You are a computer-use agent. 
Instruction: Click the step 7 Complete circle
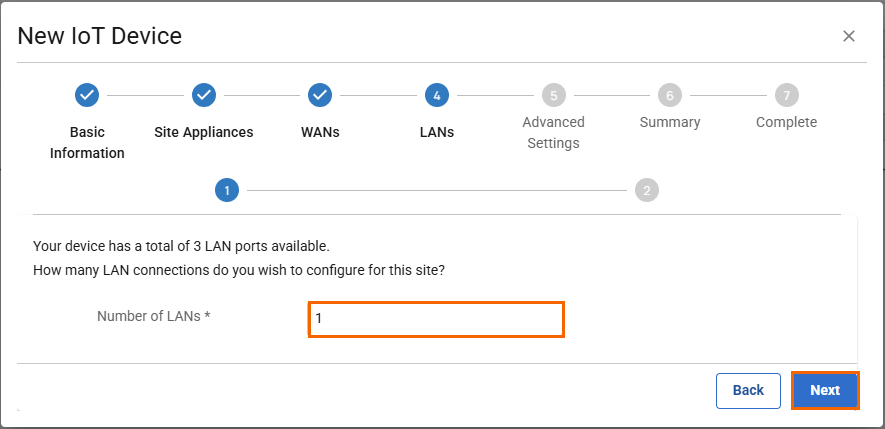[786, 95]
